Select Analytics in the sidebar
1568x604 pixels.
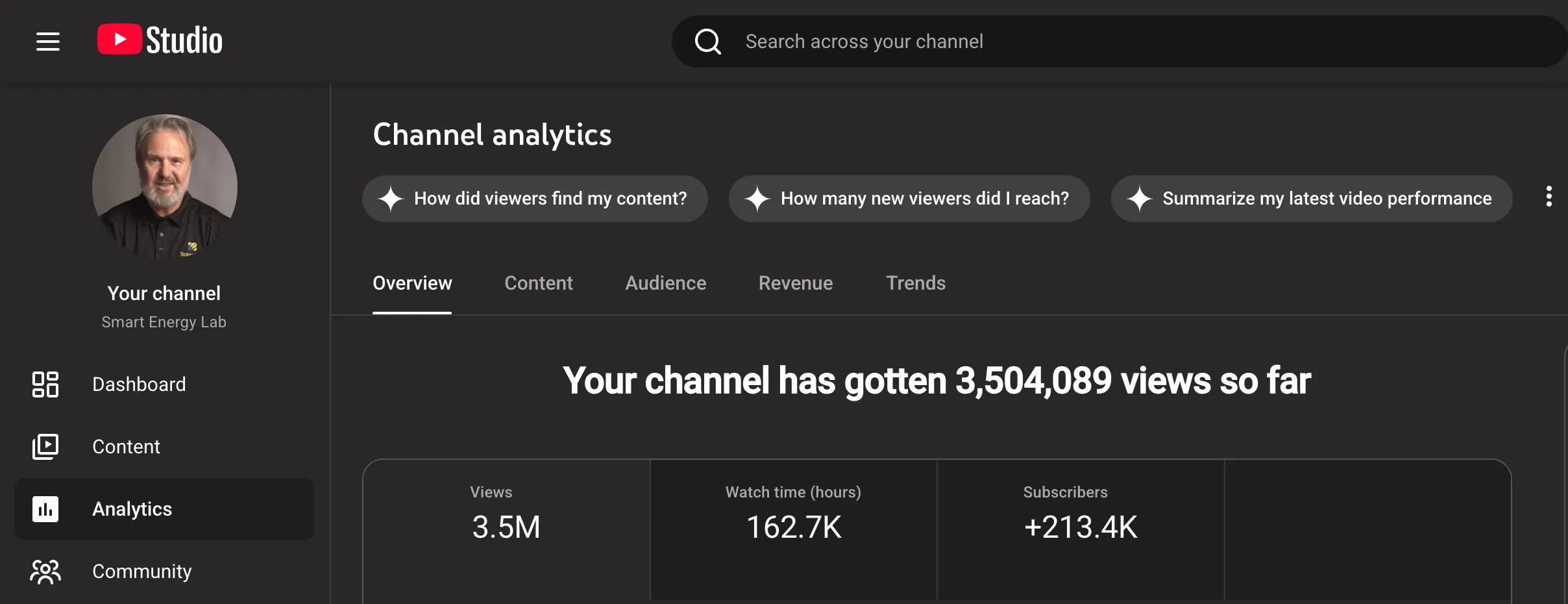click(164, 509)
